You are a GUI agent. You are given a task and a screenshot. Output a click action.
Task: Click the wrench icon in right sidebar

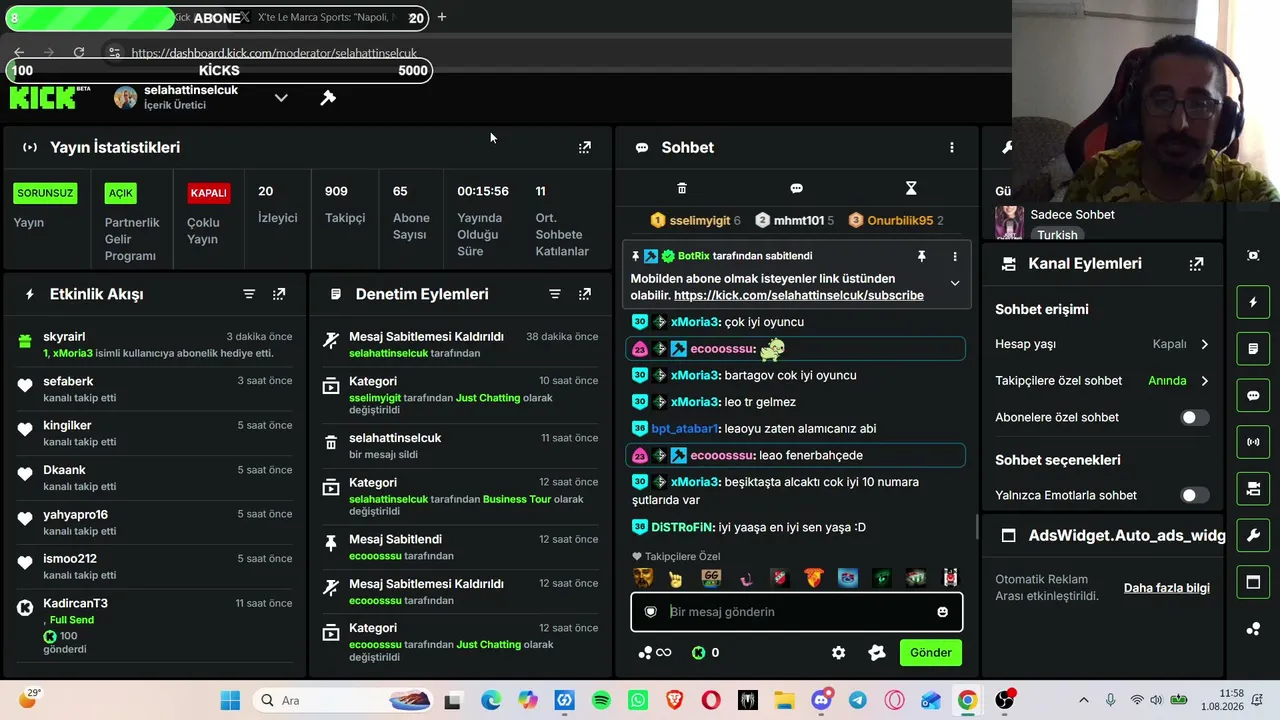(1253, 535)
